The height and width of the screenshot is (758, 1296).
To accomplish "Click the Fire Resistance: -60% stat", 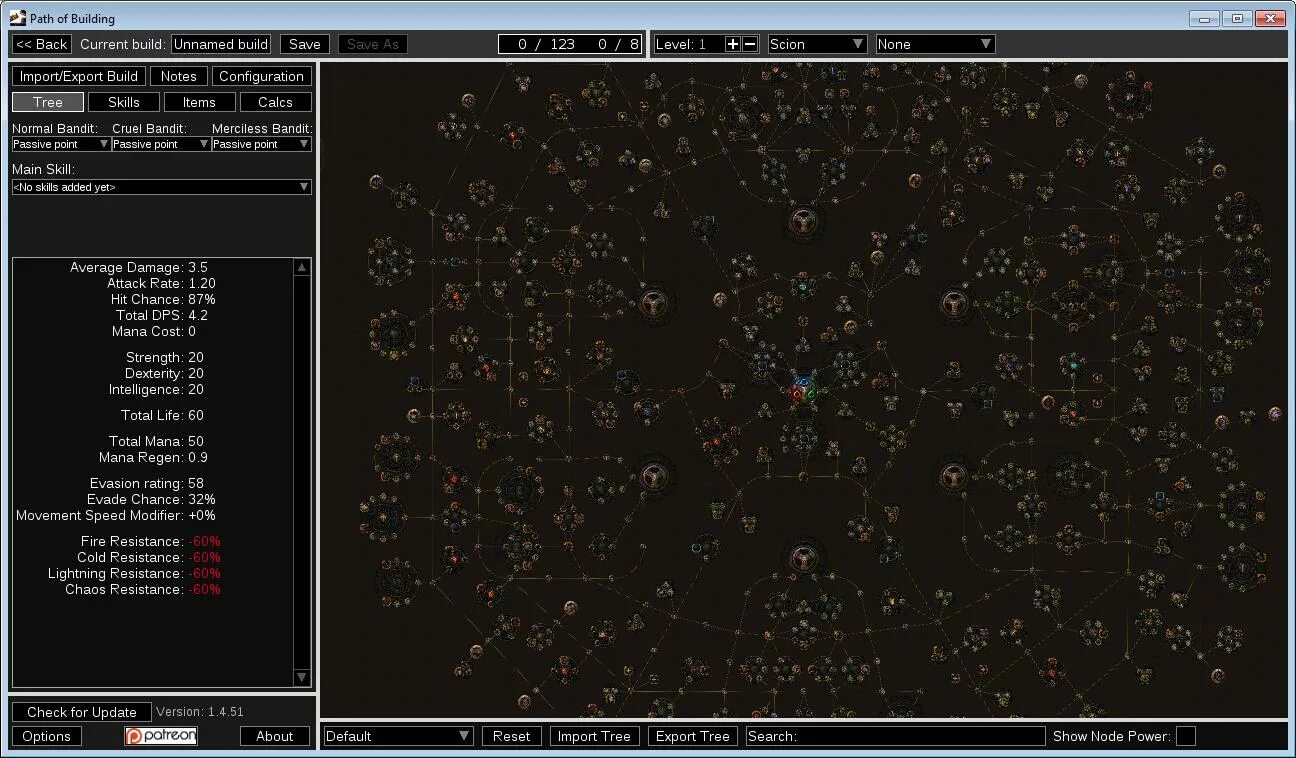I will tap(151, 541).
